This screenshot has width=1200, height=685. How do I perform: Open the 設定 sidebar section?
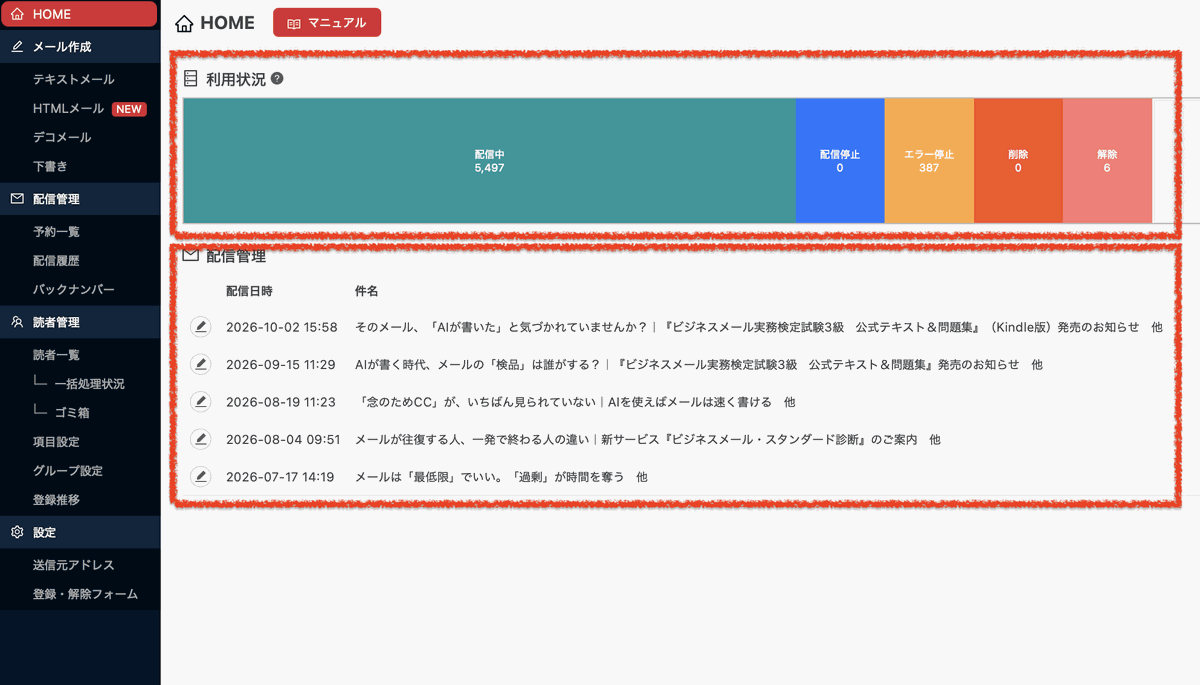(x=80, y=532)
